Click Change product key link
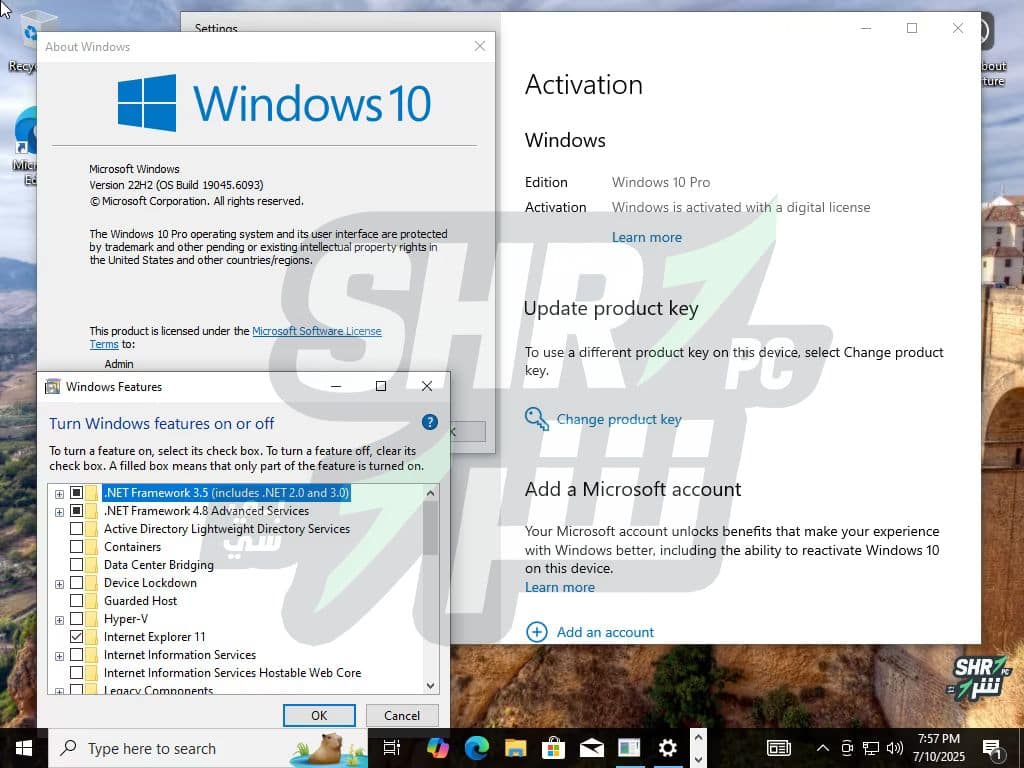 coord(618,419)
